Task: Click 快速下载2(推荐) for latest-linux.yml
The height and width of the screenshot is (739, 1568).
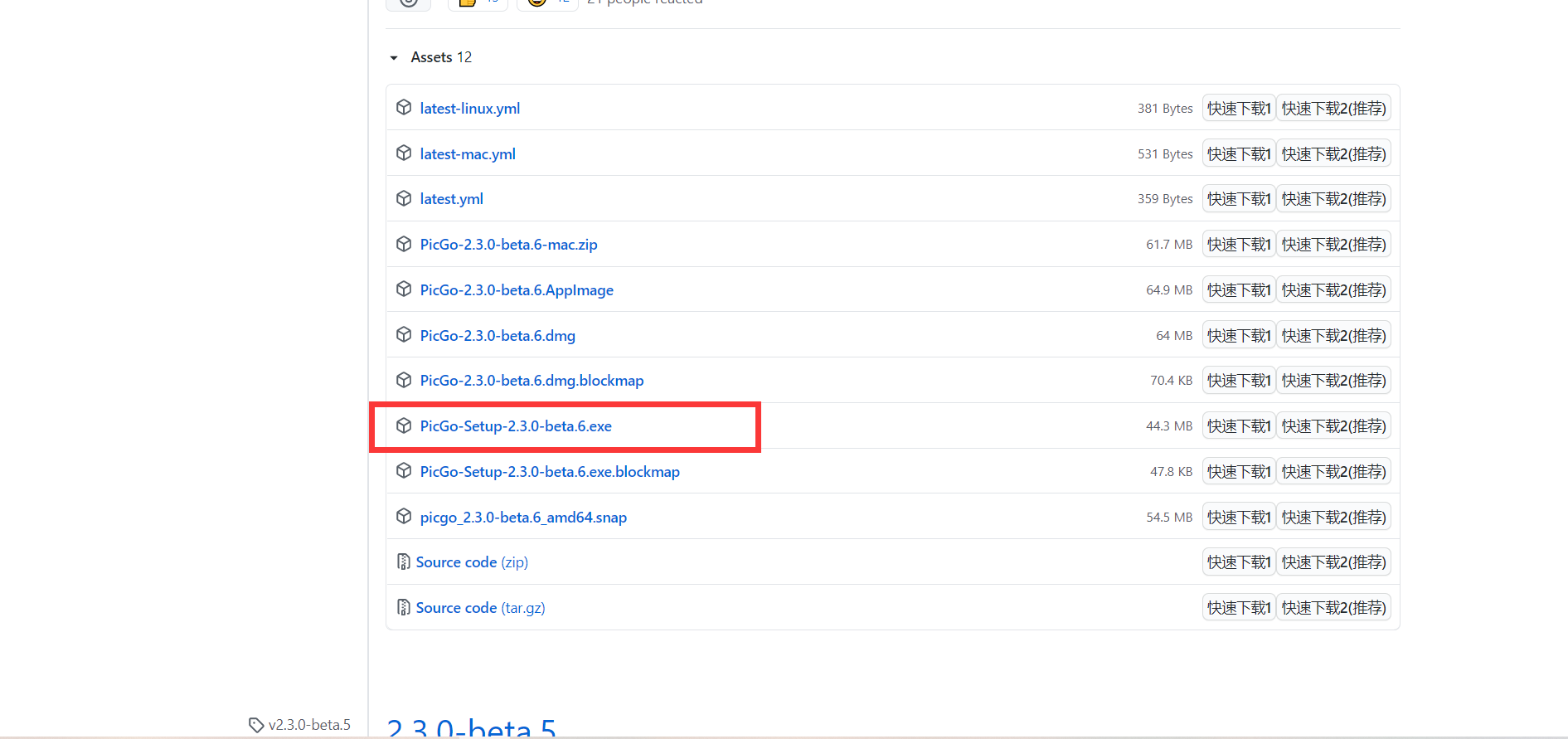Action: (x=1334, y=109)
